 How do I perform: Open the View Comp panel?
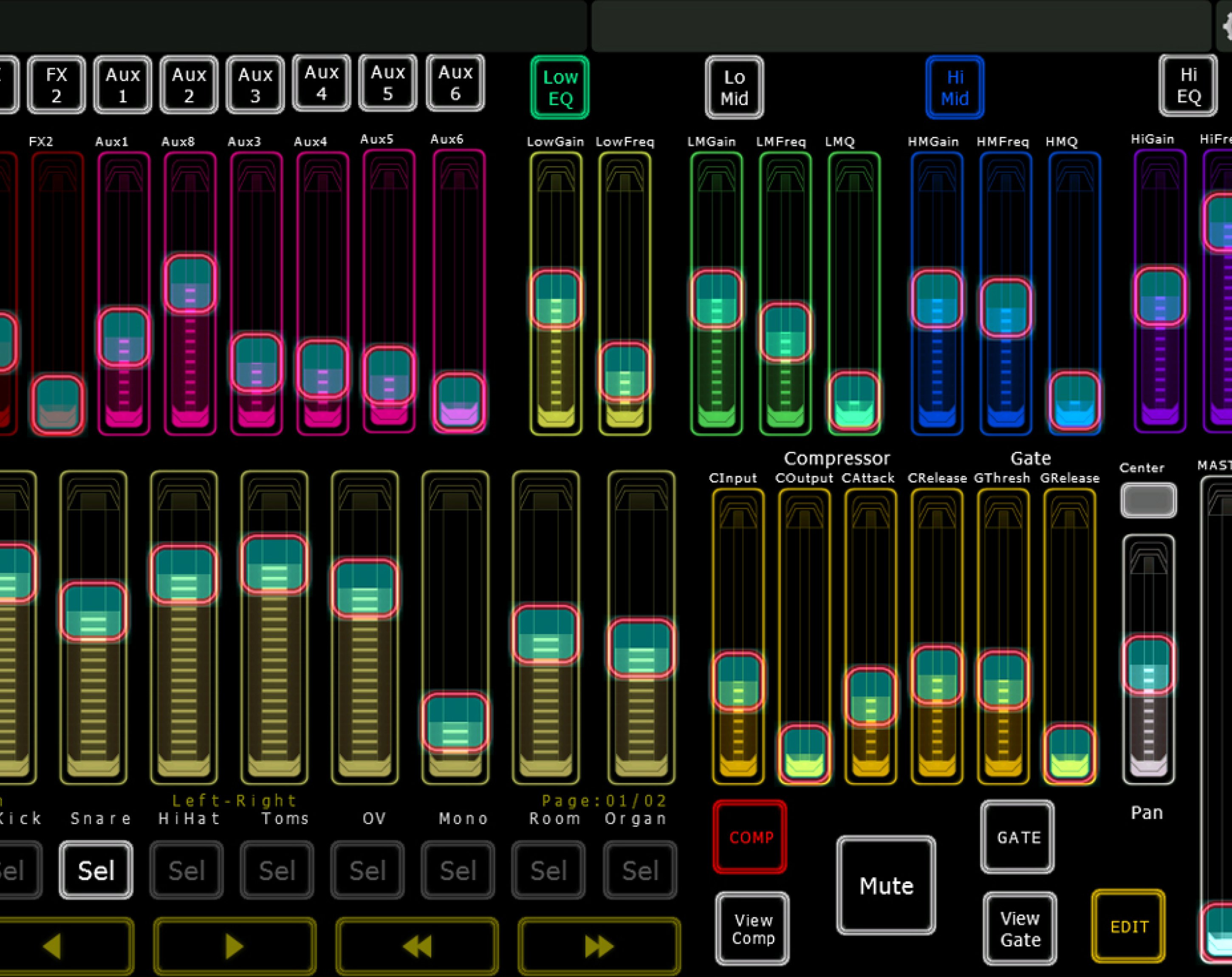coord(752,929)
